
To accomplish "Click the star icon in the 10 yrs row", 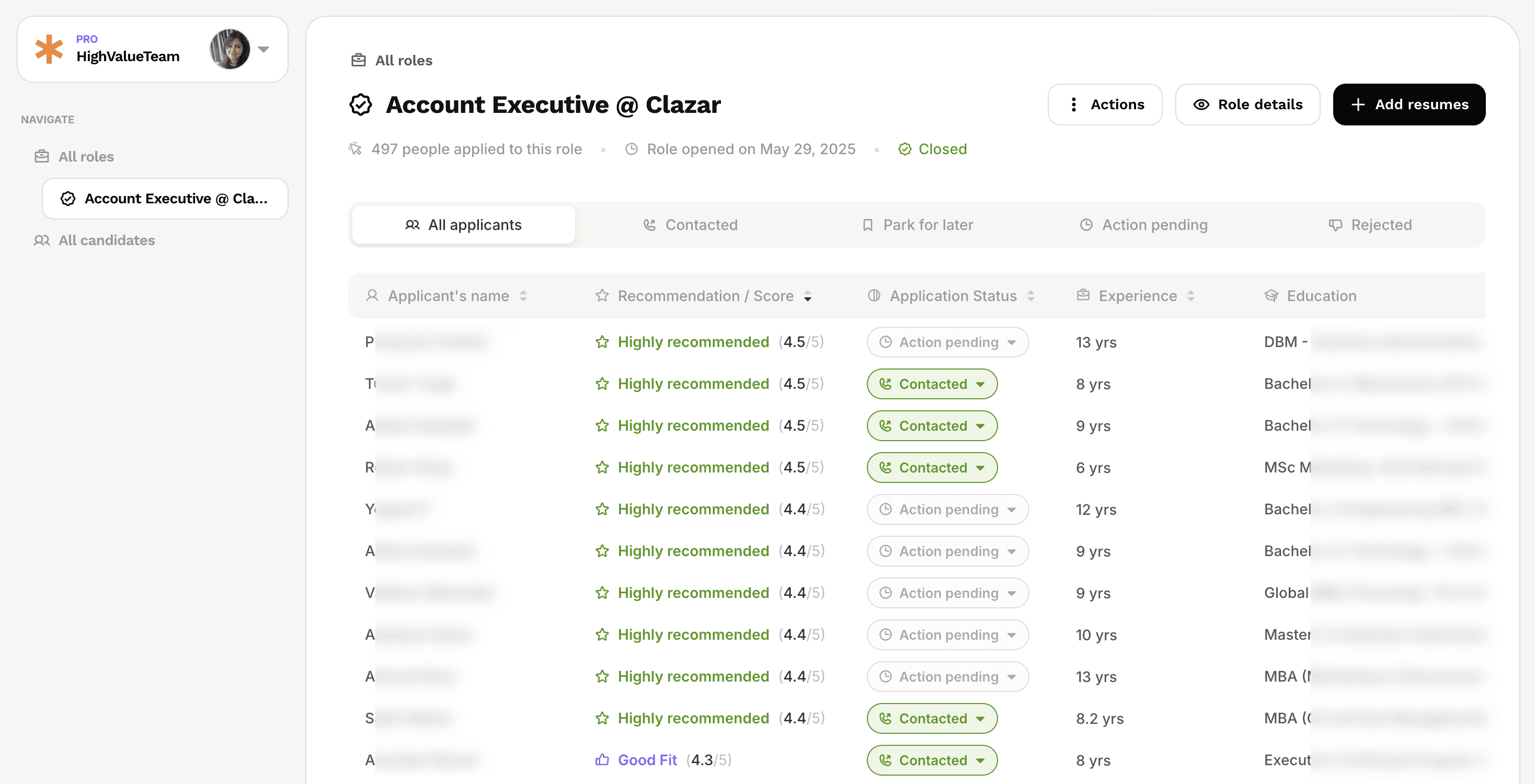I will point(602,635).
